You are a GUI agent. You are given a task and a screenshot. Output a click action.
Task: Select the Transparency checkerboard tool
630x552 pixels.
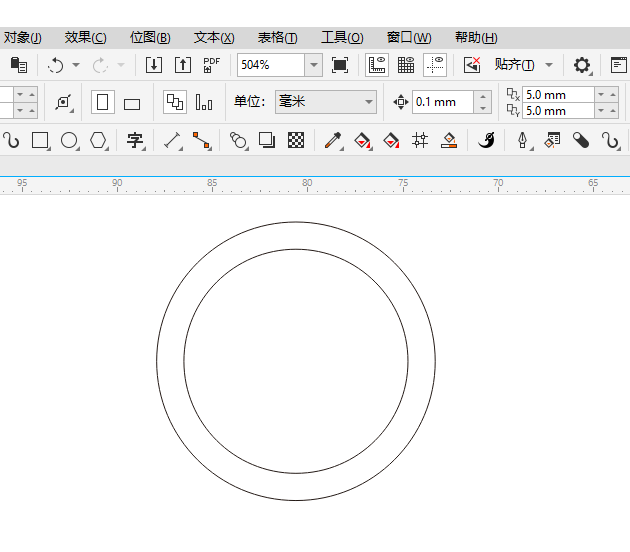coord(296,140)
